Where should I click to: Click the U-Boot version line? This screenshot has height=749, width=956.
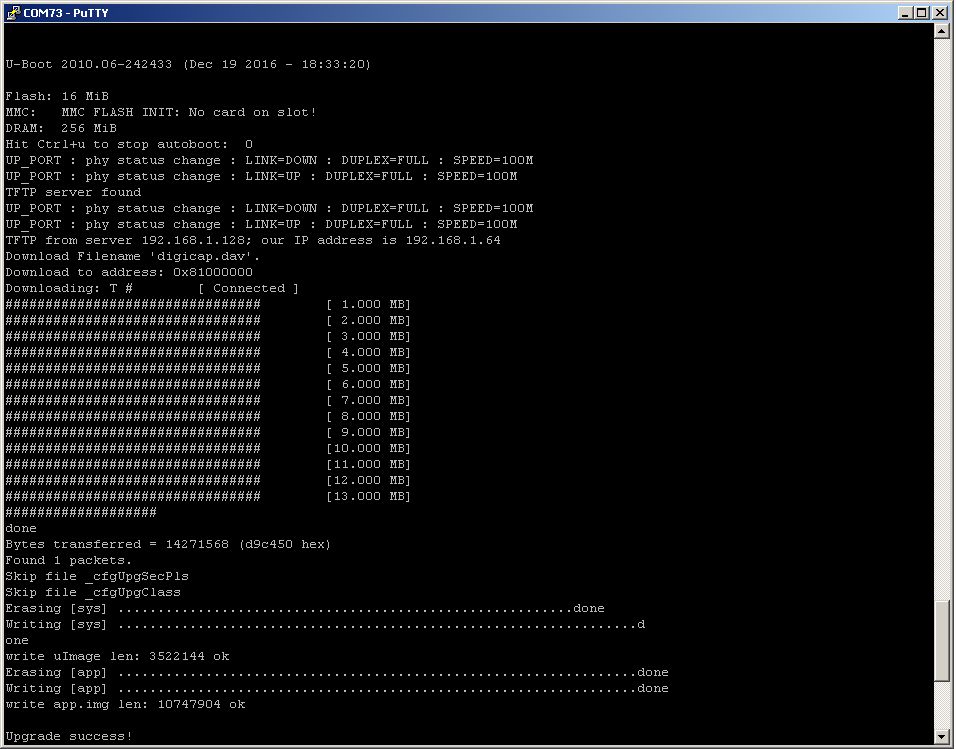188,64
